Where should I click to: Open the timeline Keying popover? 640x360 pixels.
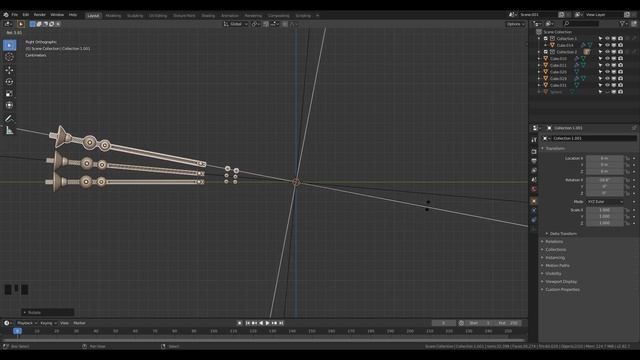click(x=48, y=323)
